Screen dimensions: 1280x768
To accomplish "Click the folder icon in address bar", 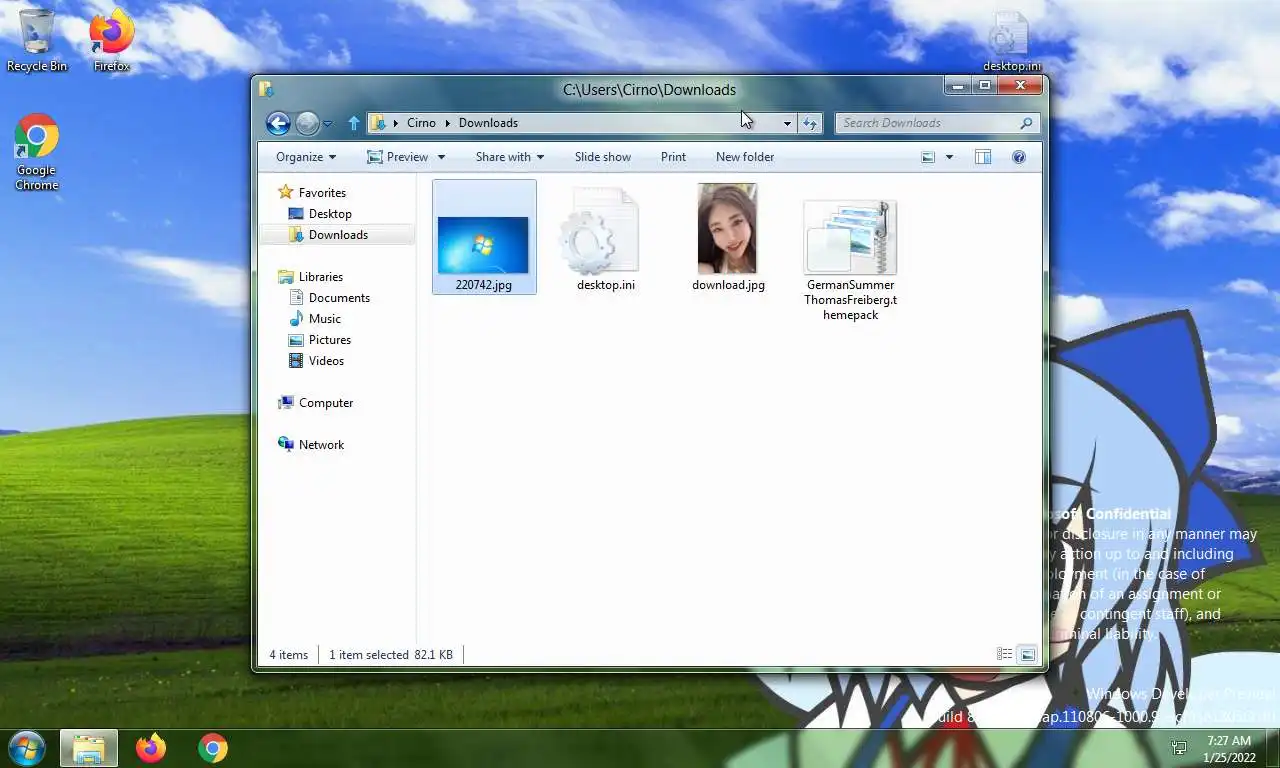I will click(x=378, y=123).
